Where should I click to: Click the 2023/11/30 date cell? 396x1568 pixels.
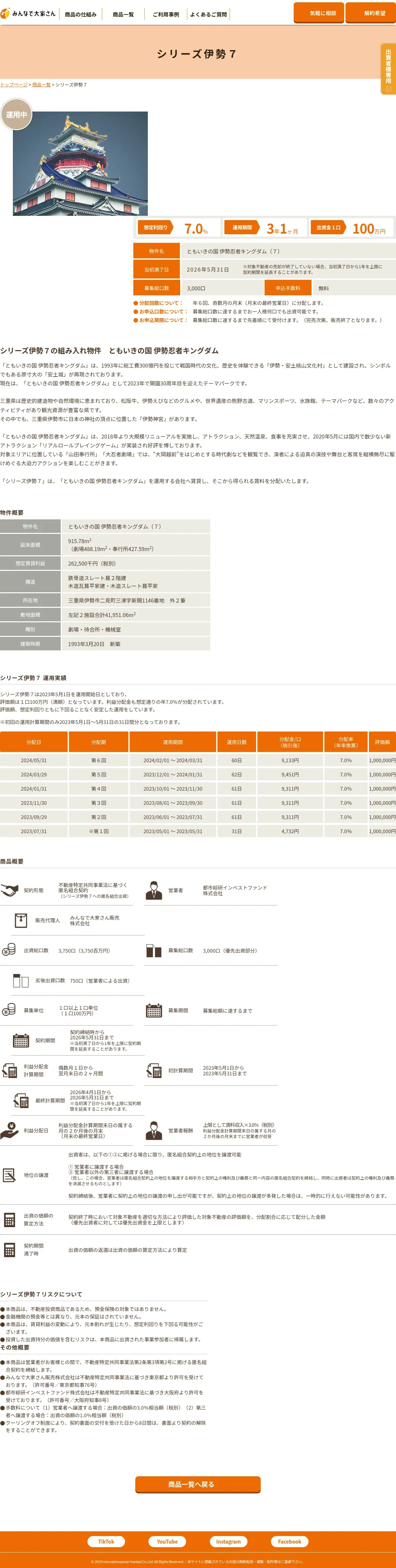click(33, 803)
